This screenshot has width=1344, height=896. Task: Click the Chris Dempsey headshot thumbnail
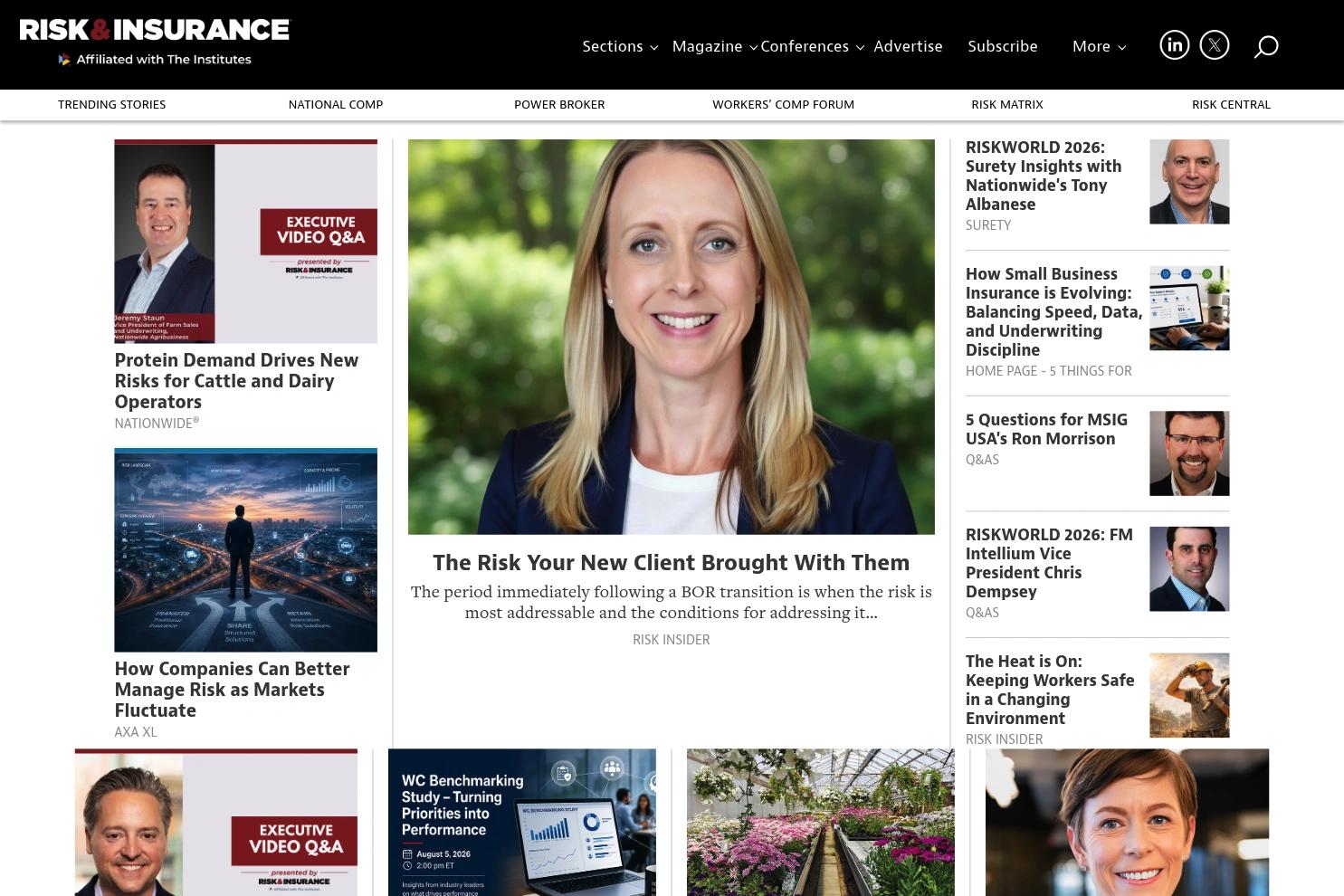[x=1189, y=569]
